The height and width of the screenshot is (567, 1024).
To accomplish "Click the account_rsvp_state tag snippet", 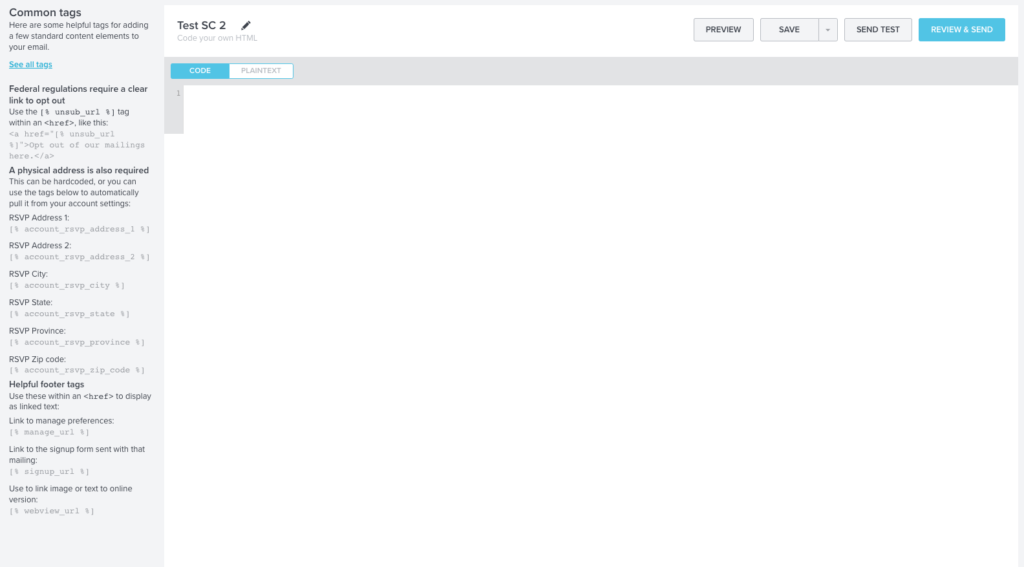I will click(69, 314).
